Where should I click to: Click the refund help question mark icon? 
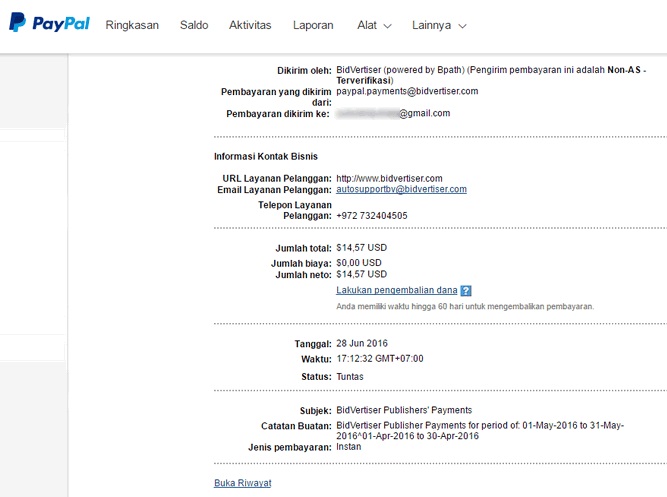click(x=466, y=291)
